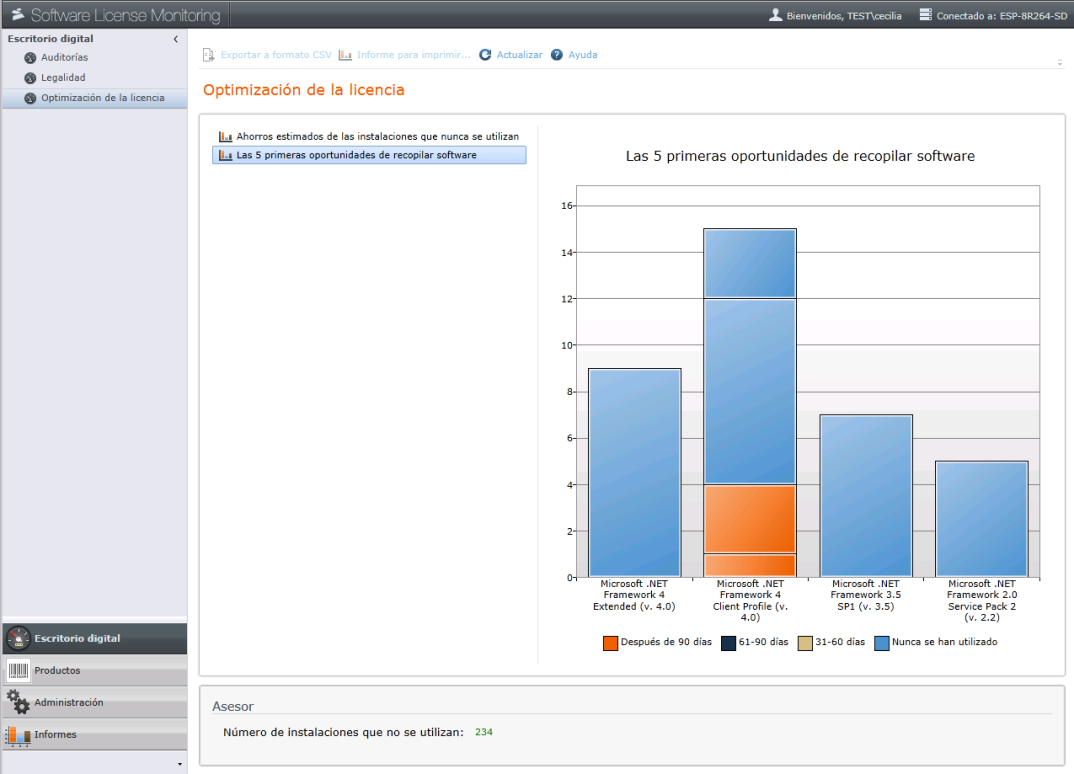This screenshot has width=1074, height=774.
Task: Click the Asesor section heading
Action: coord(233,706)
